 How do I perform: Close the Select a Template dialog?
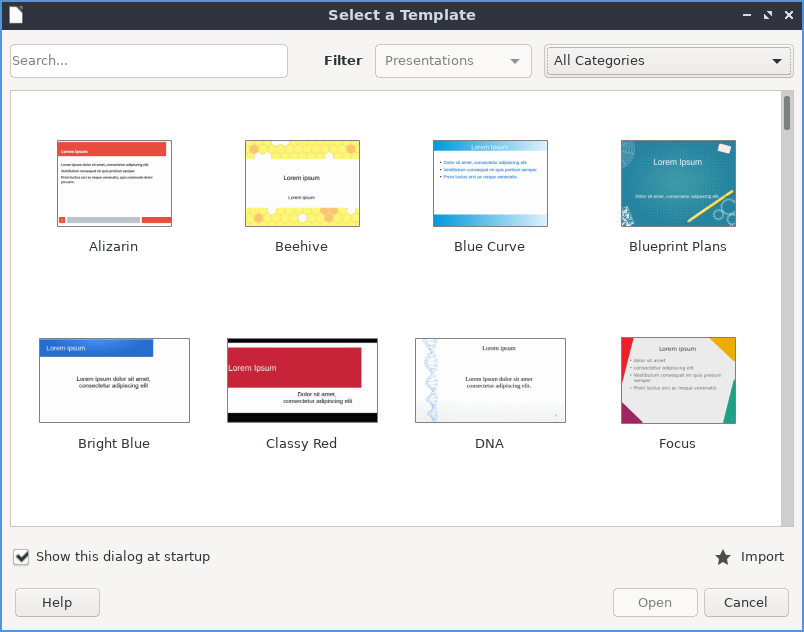[789, 15]
